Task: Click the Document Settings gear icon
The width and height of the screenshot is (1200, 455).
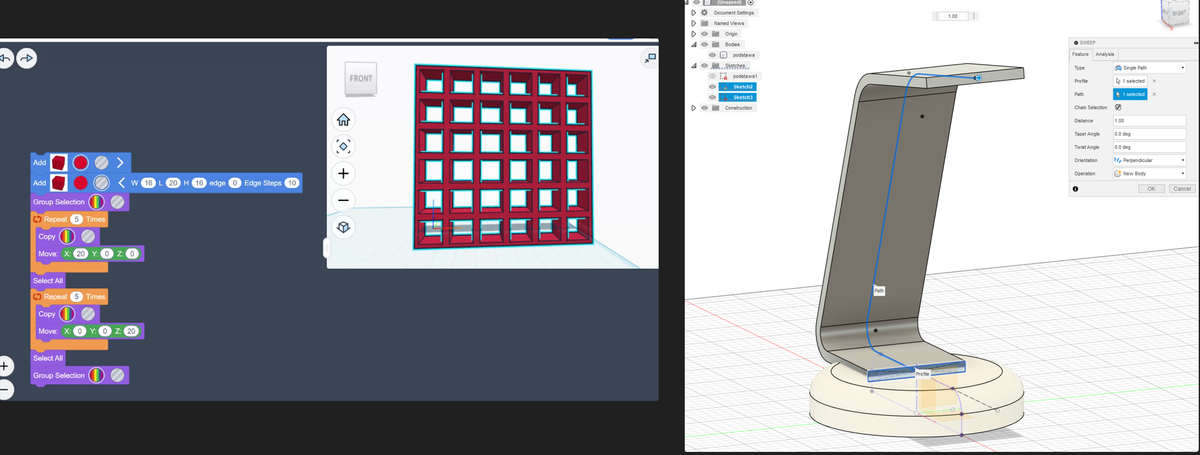Action: point(706,12)
